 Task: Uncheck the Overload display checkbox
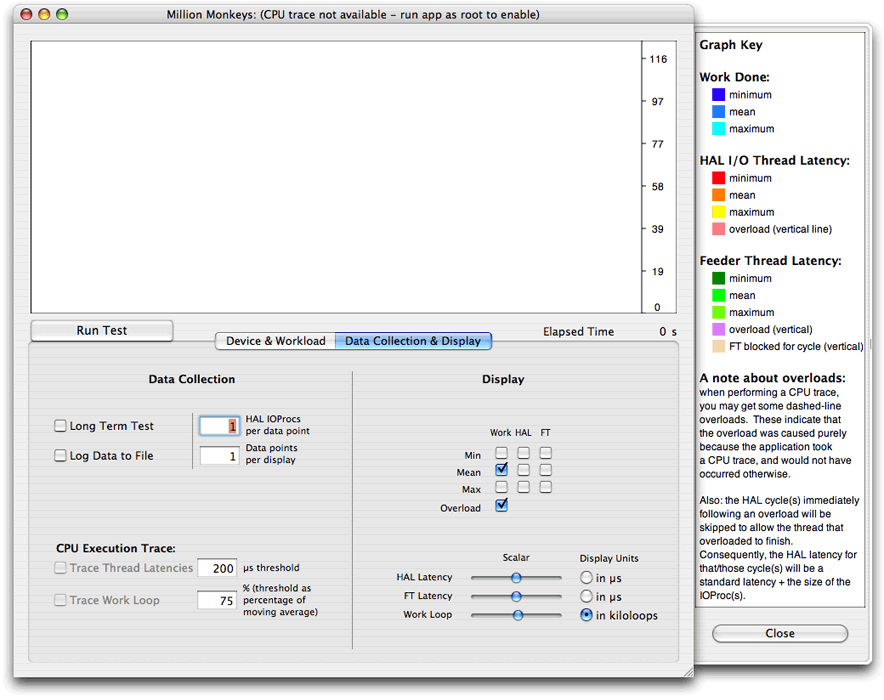coord(501,507)
